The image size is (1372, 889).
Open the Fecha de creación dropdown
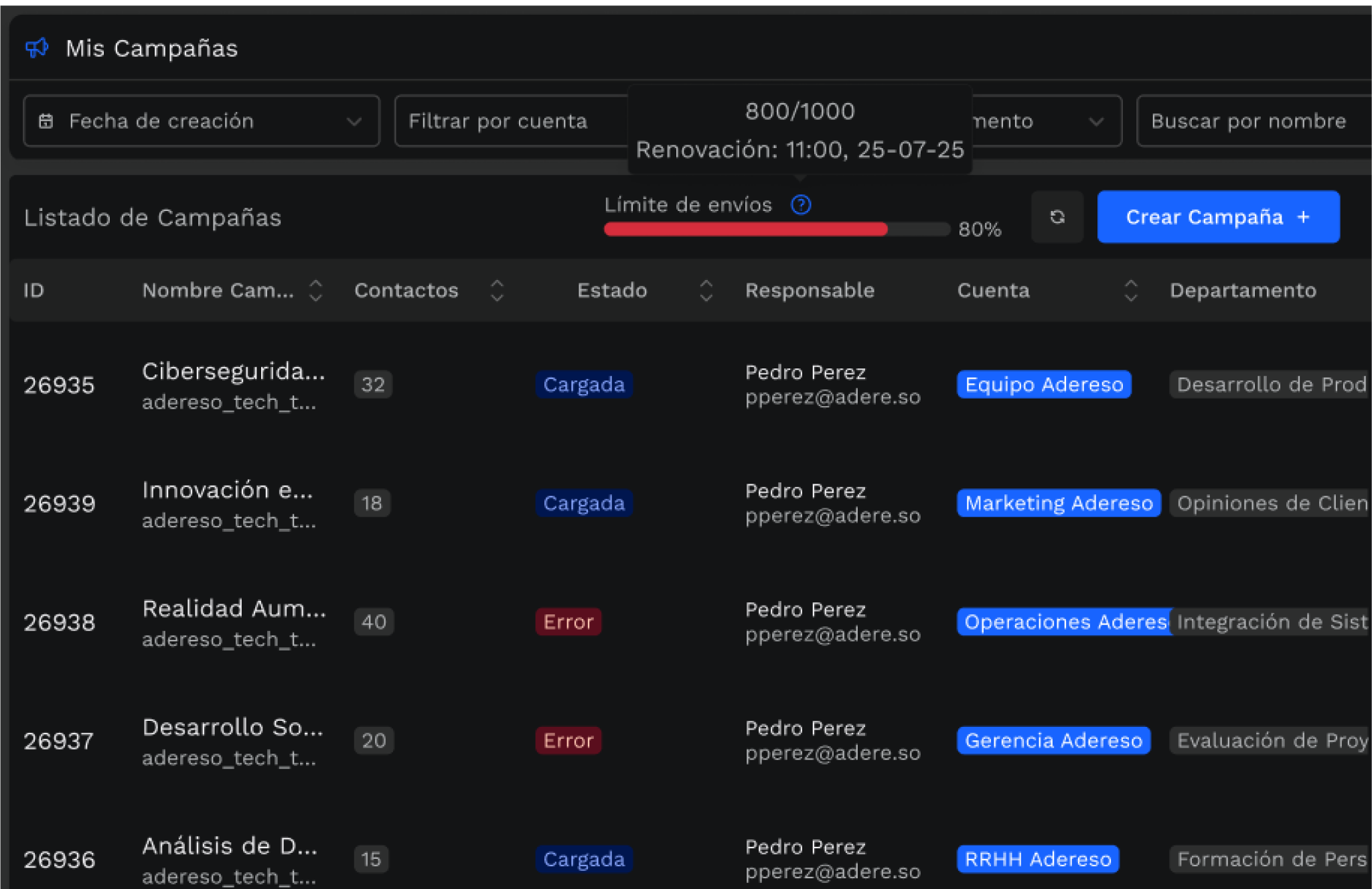(x=201, y=121)
